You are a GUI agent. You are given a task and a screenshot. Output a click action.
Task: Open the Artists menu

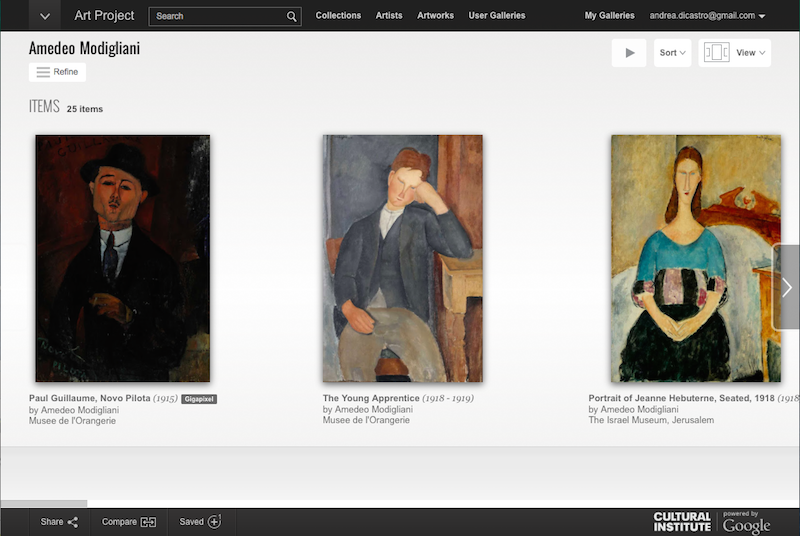(389, 15)
